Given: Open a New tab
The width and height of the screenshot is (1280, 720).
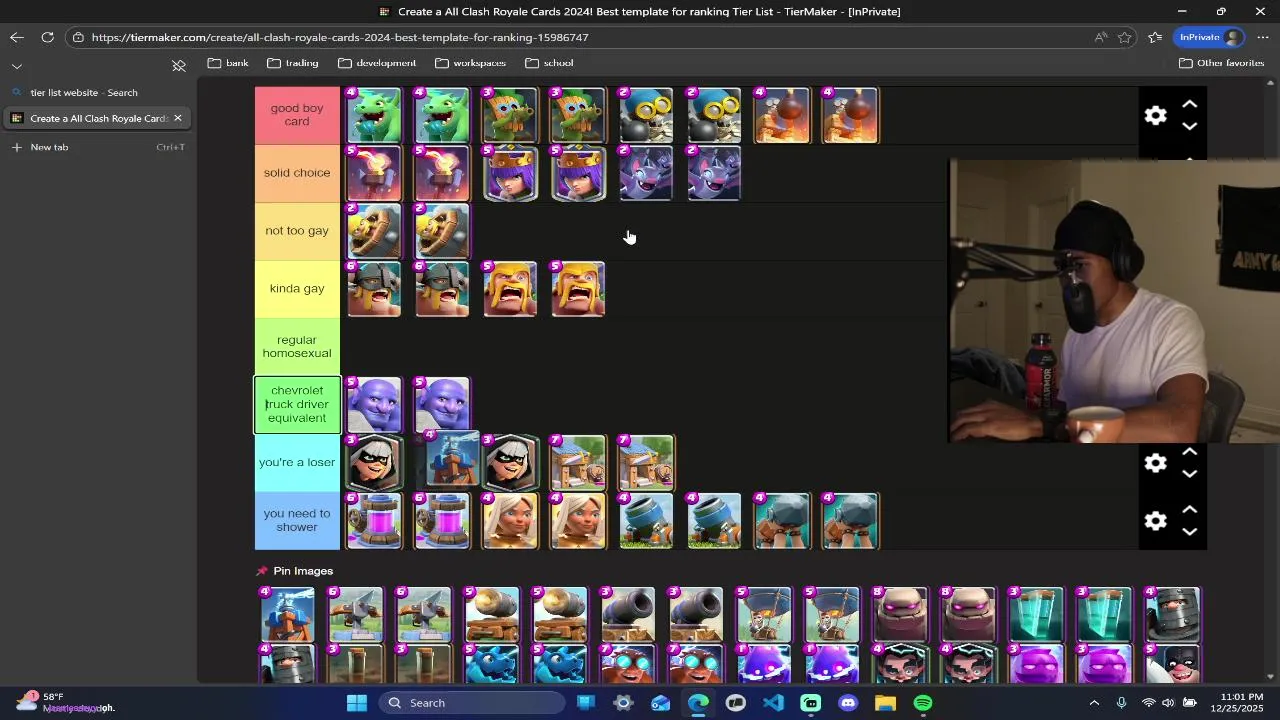Looking at the screenshot, I should (x=96, y=147).
